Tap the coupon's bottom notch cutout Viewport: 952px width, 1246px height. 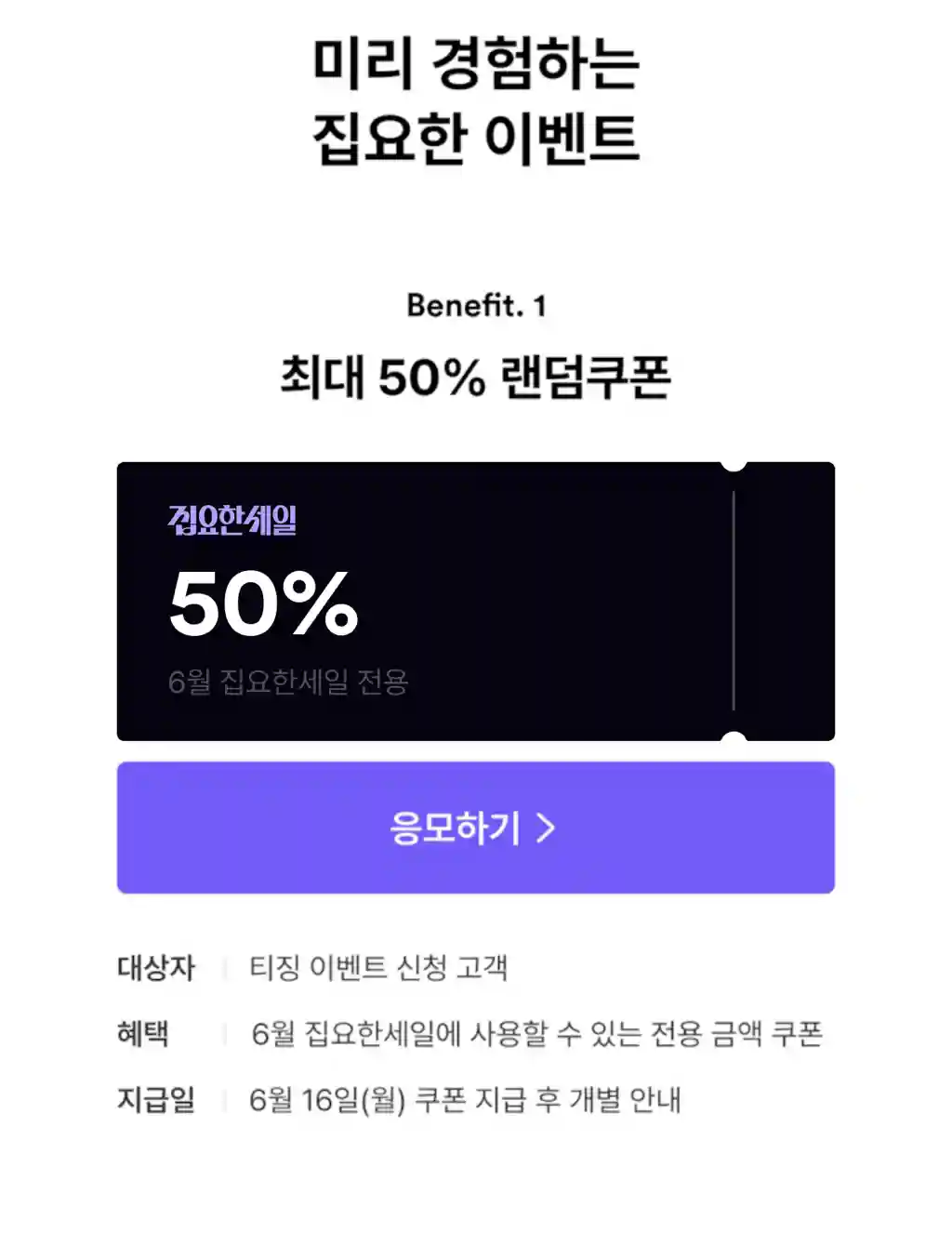coord(734,737)
